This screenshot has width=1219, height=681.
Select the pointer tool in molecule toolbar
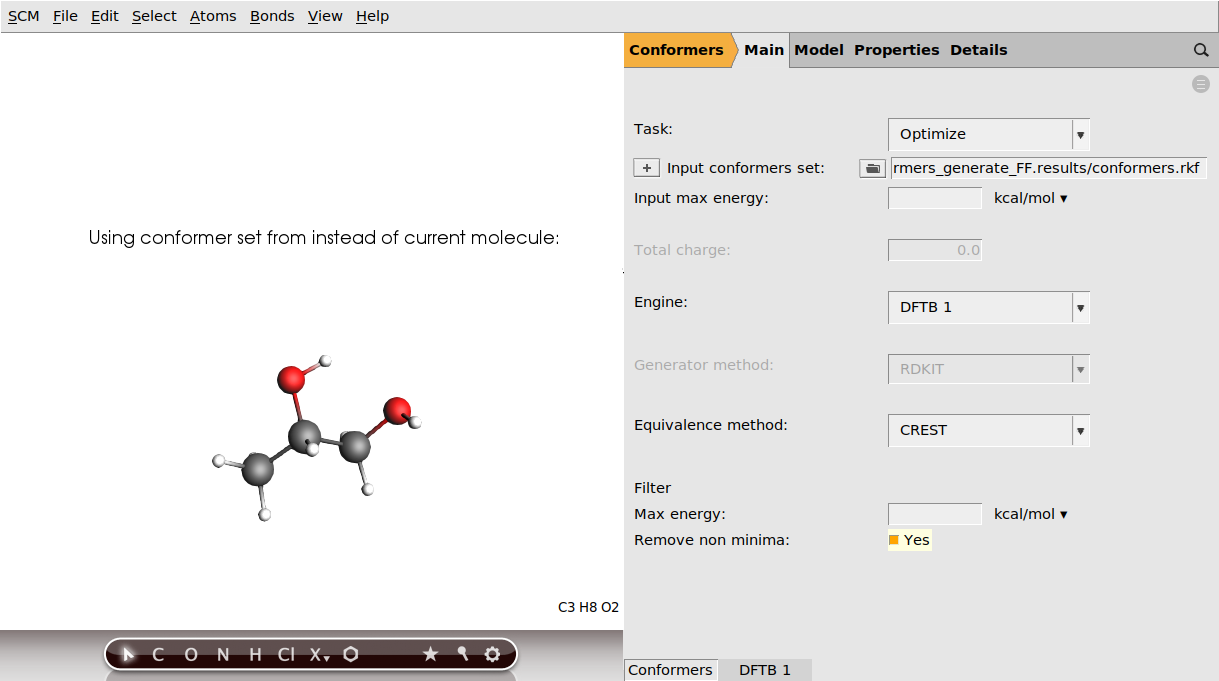[x=127, y=654]
